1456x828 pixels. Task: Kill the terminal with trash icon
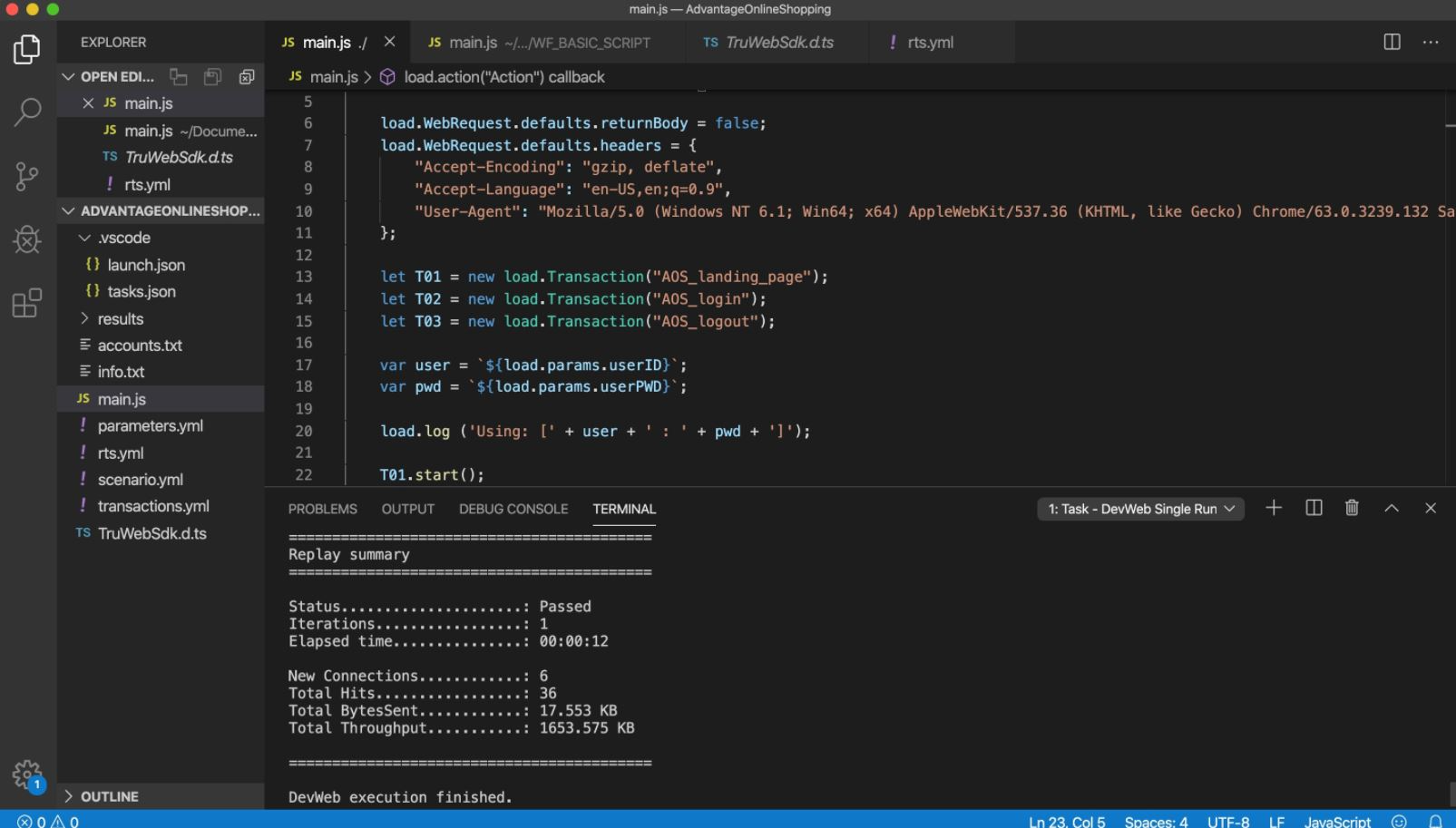click(1352, 508)
